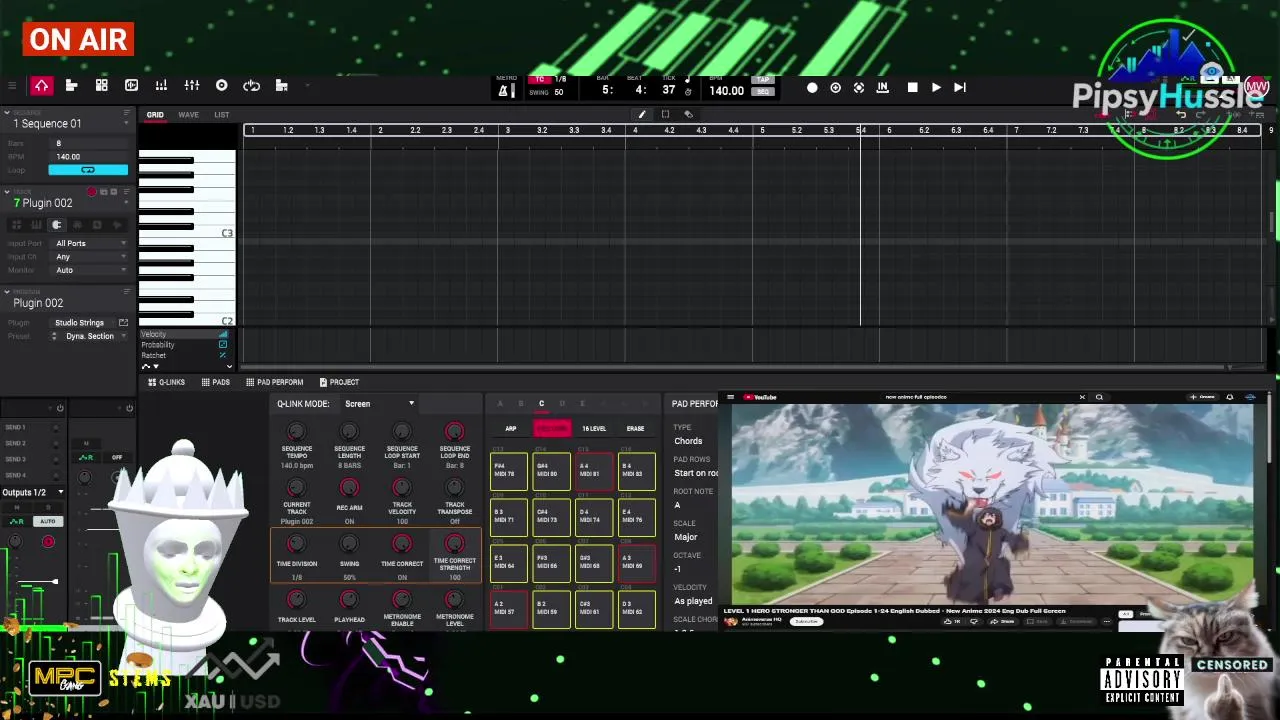Click the Swing knob
1280x720 pixels.
pos(349,543)
